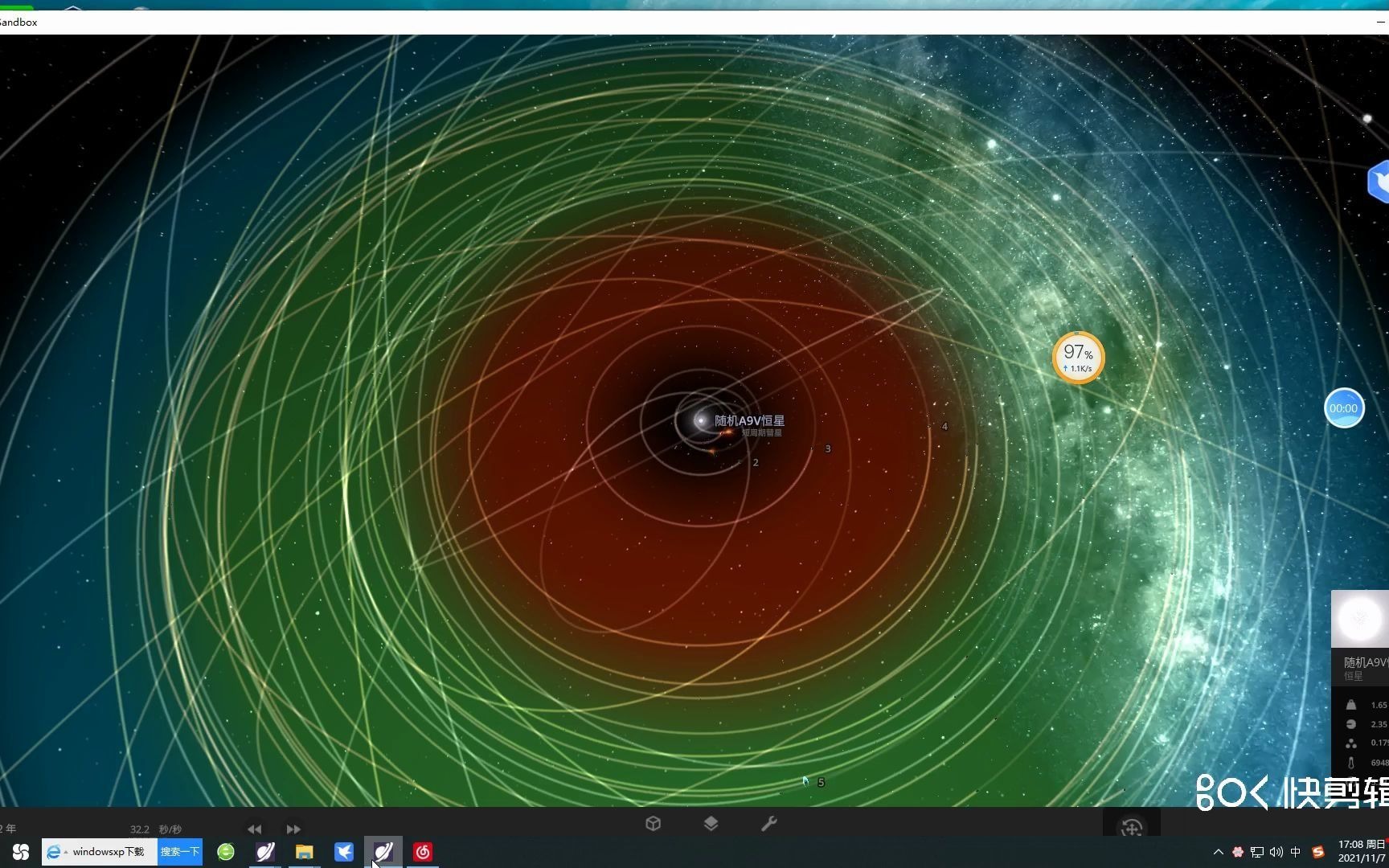
Task: Open the blue bird app taskbar icon
Action: point(344,852)
